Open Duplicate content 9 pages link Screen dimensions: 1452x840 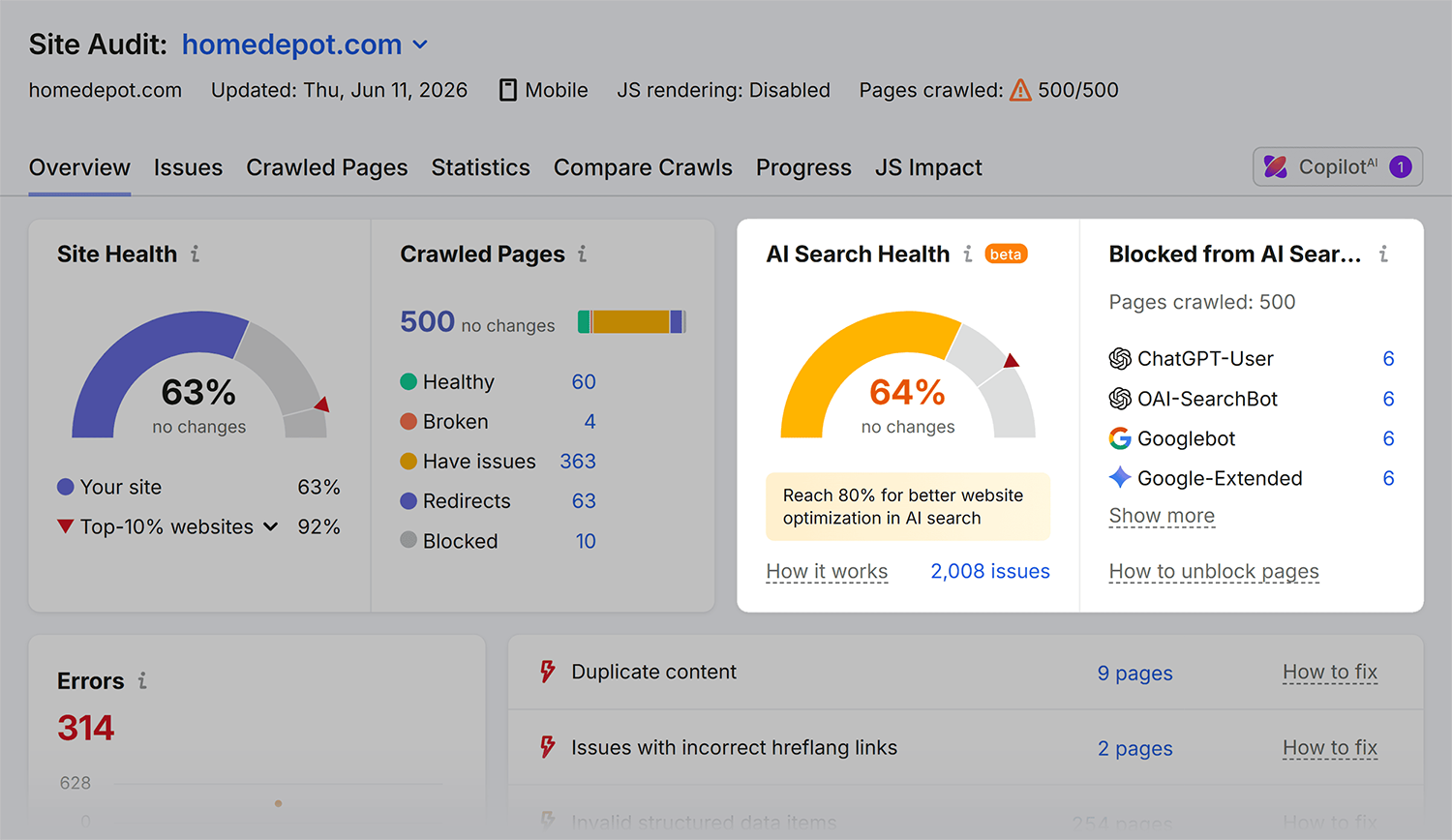(1134, 673)
